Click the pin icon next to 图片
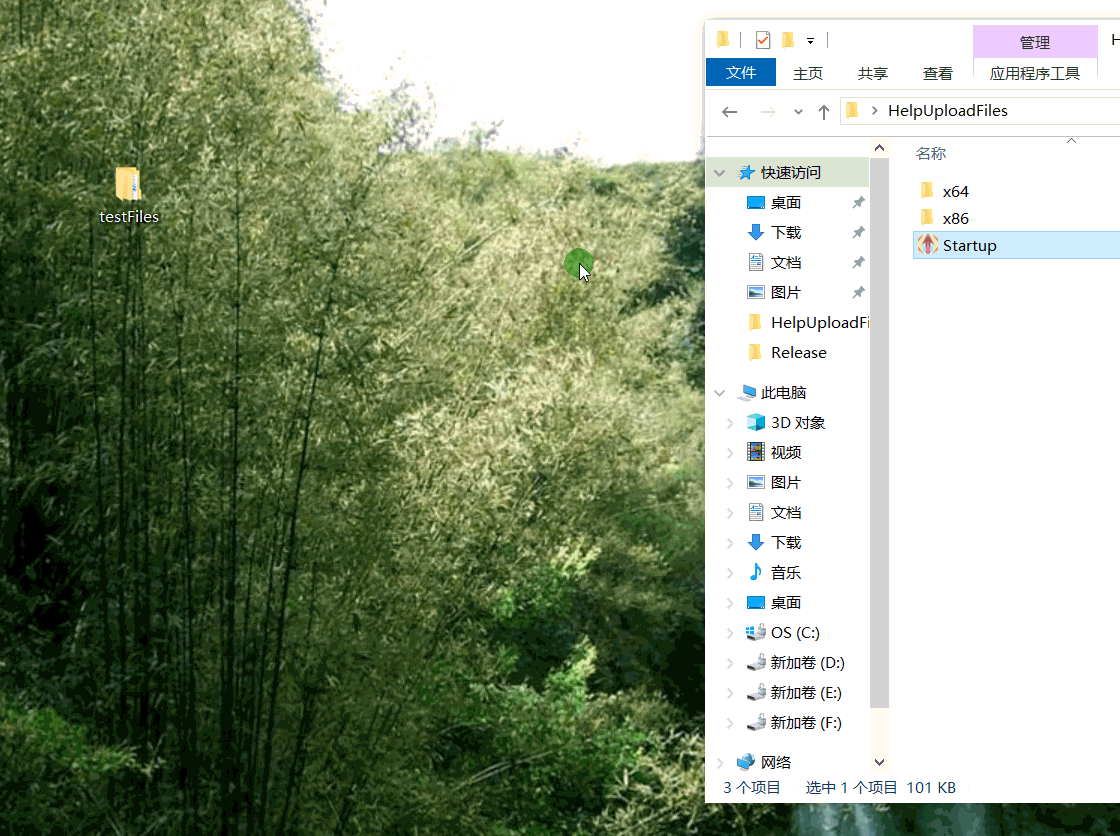Screen dimensions: 1120x836 point(859,292)
